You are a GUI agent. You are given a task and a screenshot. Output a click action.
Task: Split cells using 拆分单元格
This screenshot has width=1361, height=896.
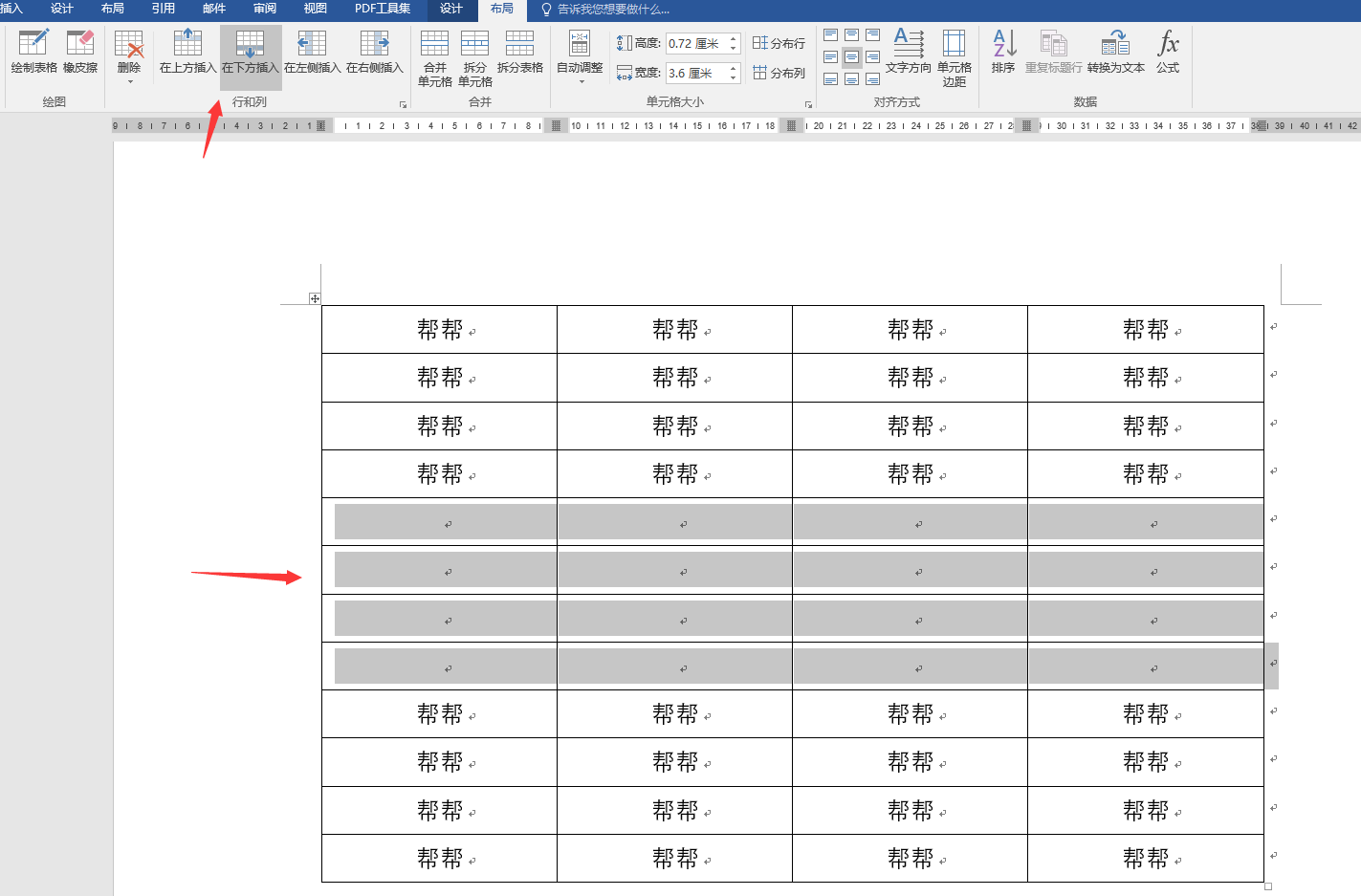[475, 58]
